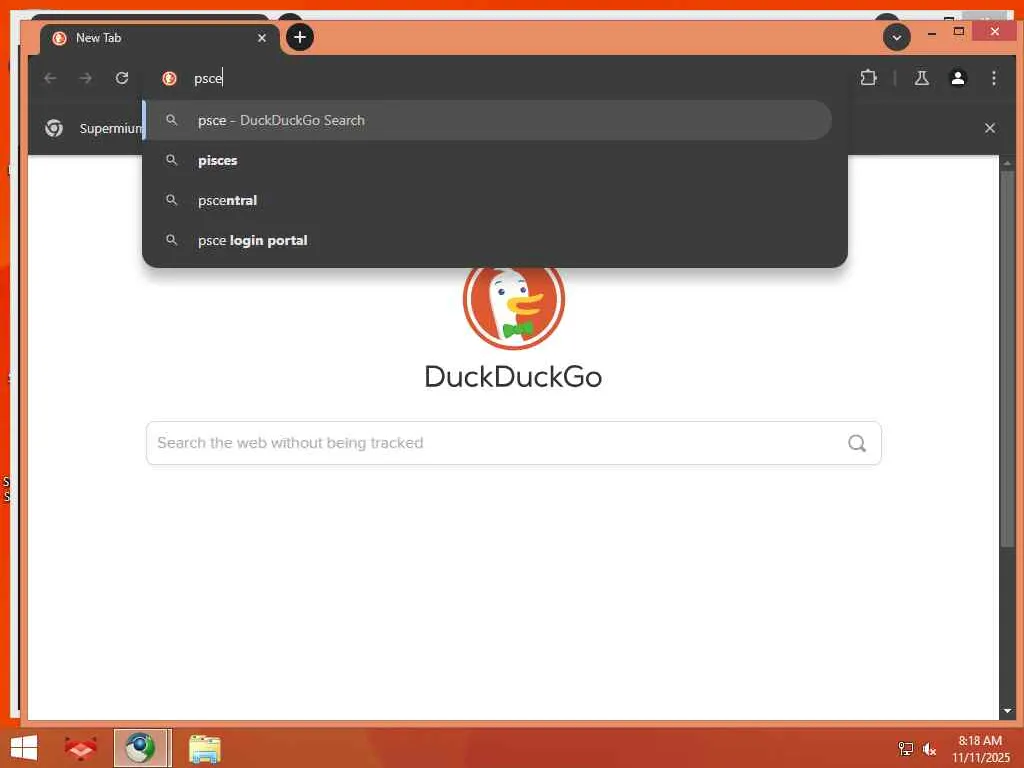Click the page vertical scrollbar thumb
This screenshot has width=1024, height=768.
(1007, 359)
